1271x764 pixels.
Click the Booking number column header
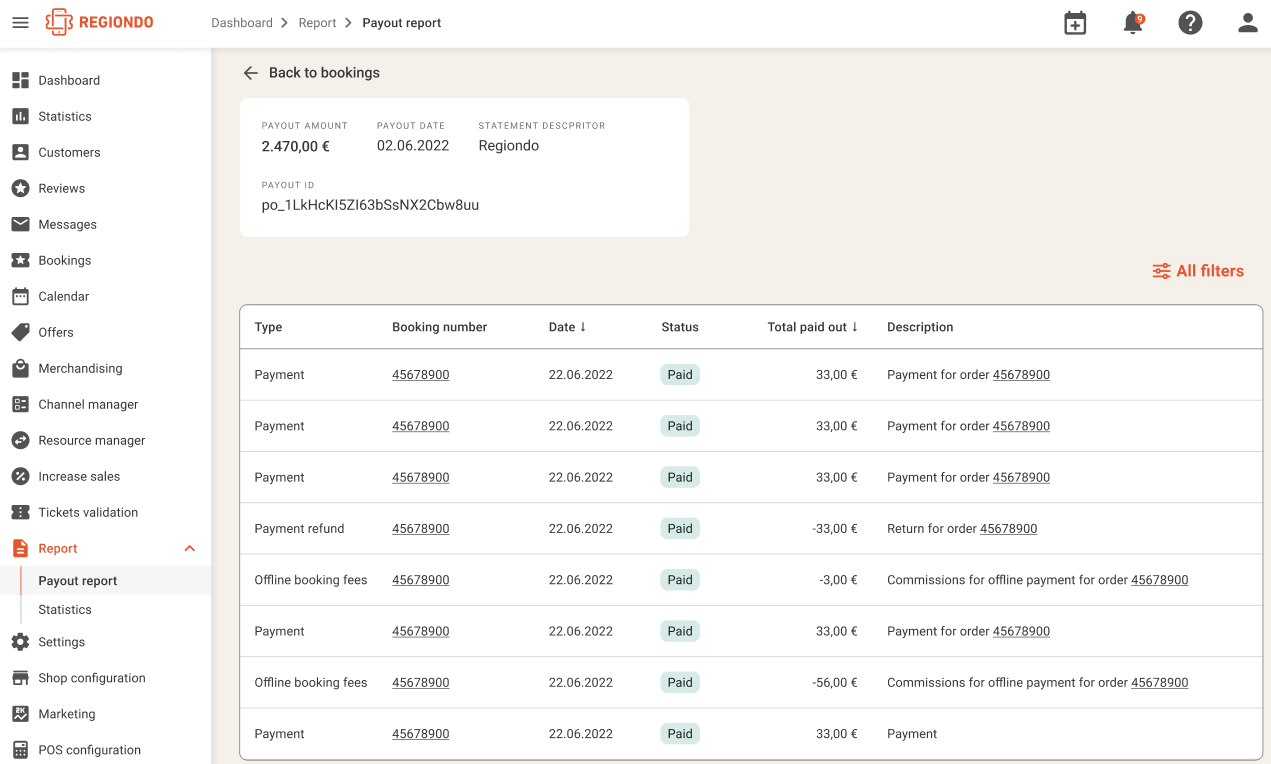coord(439,327)
